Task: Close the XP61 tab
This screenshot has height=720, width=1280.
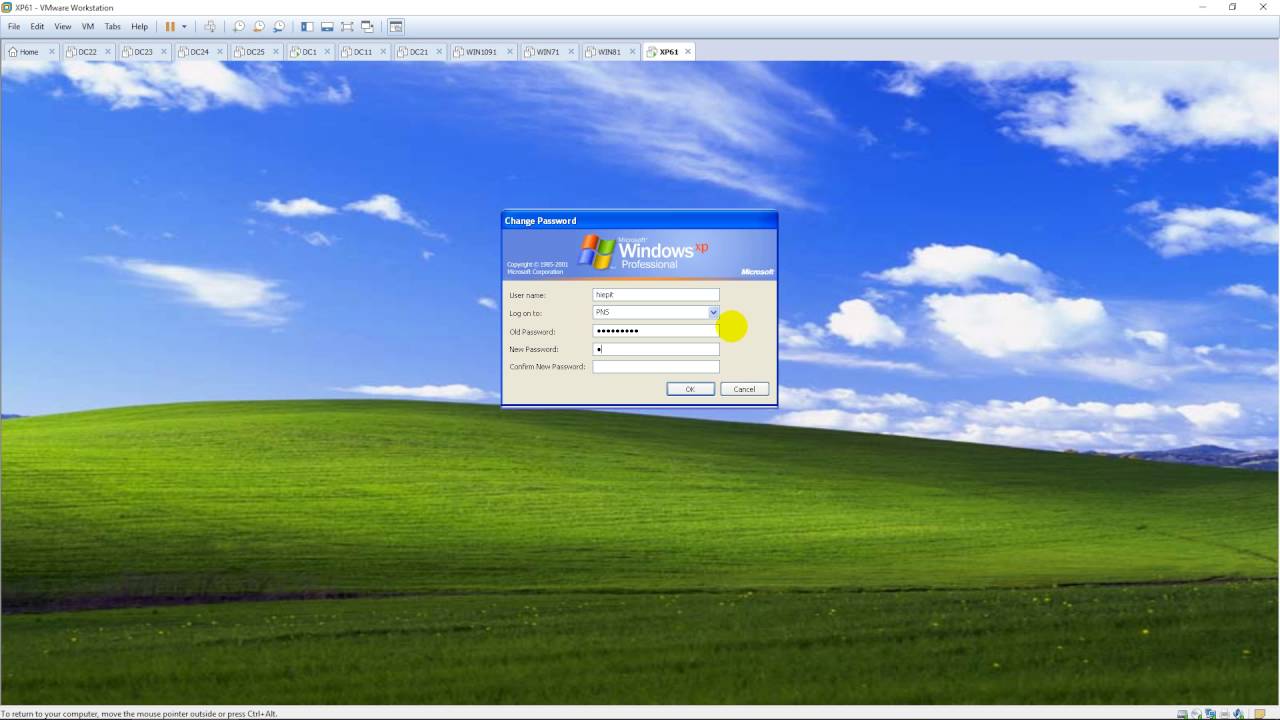Action: click(688, 52)
